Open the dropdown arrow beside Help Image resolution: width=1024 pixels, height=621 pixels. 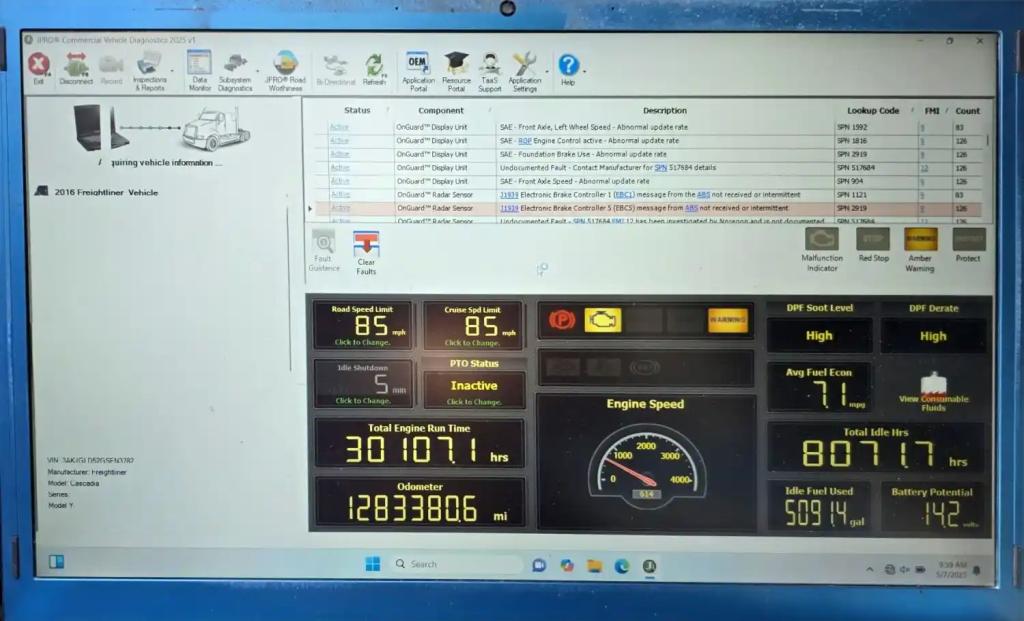coord(584,72)
